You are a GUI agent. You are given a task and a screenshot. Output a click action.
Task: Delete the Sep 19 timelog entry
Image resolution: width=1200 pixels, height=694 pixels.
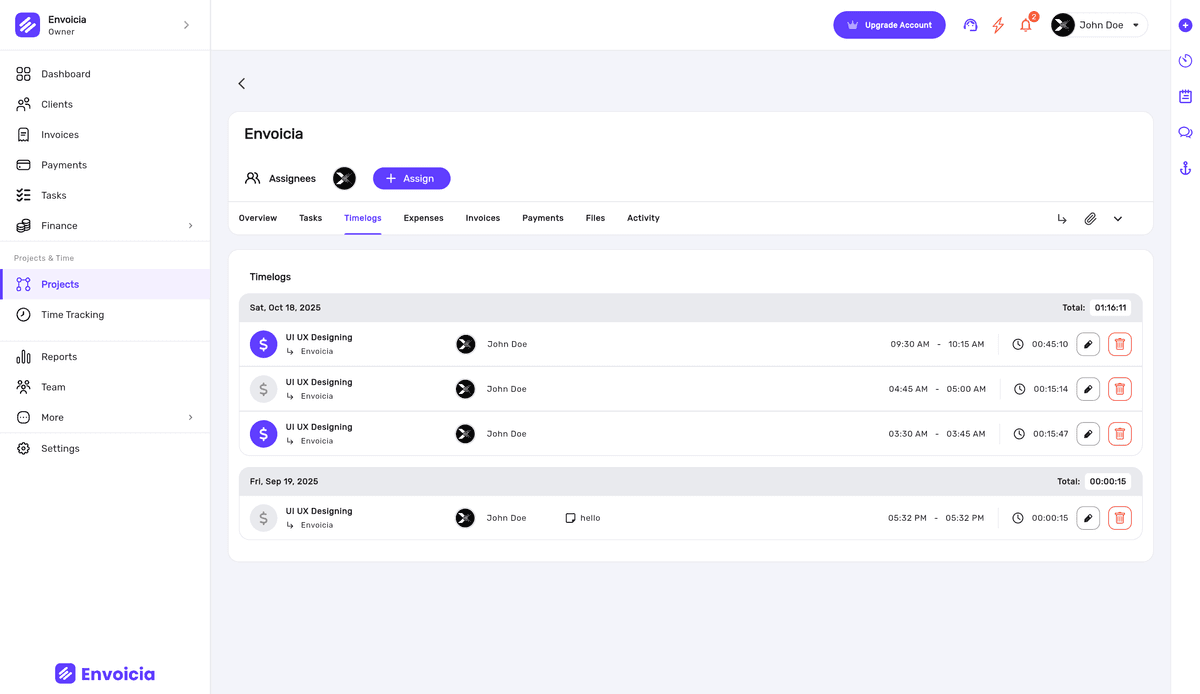click(1119, 517)
